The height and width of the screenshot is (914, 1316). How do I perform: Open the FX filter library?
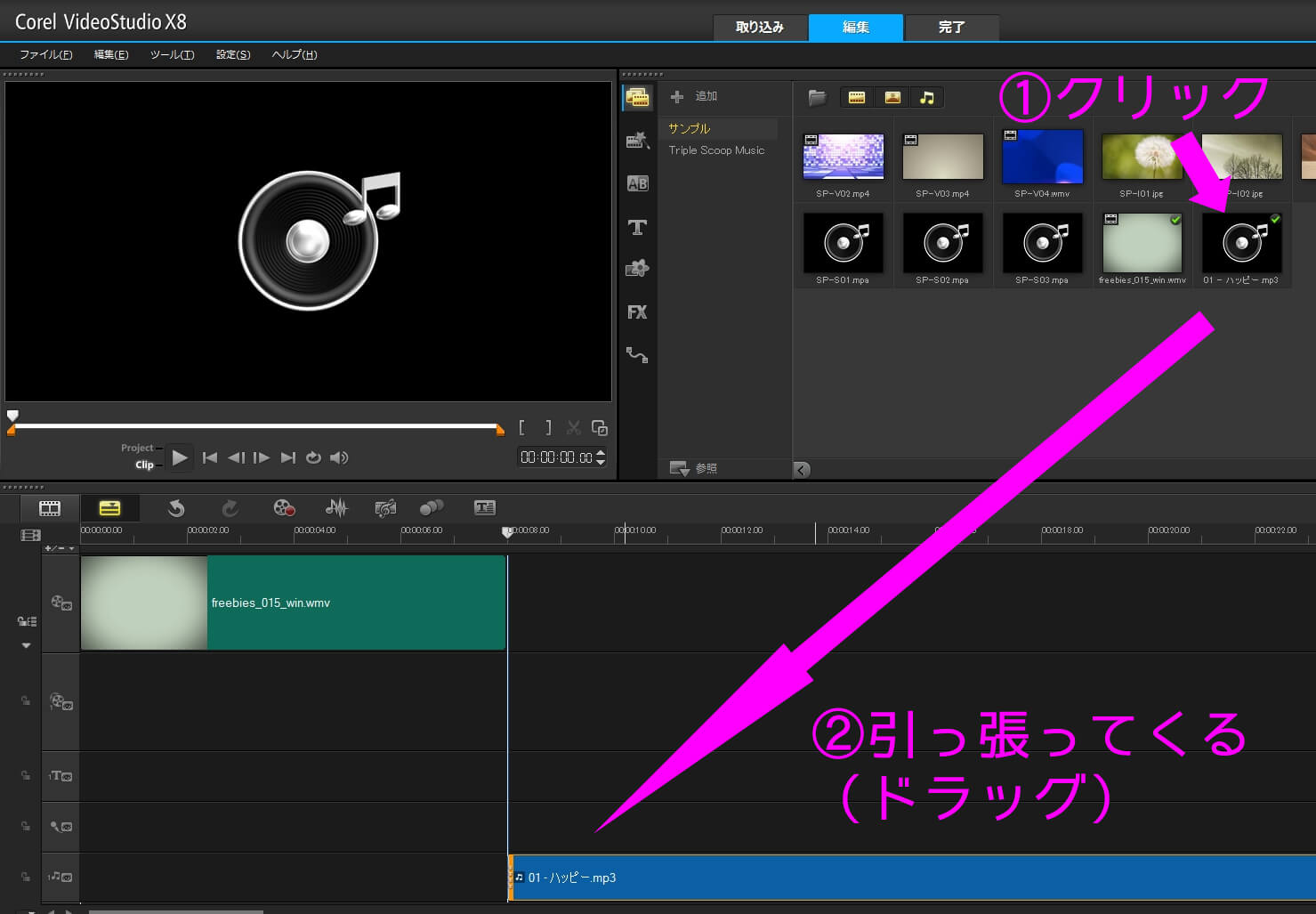point(637,312)
